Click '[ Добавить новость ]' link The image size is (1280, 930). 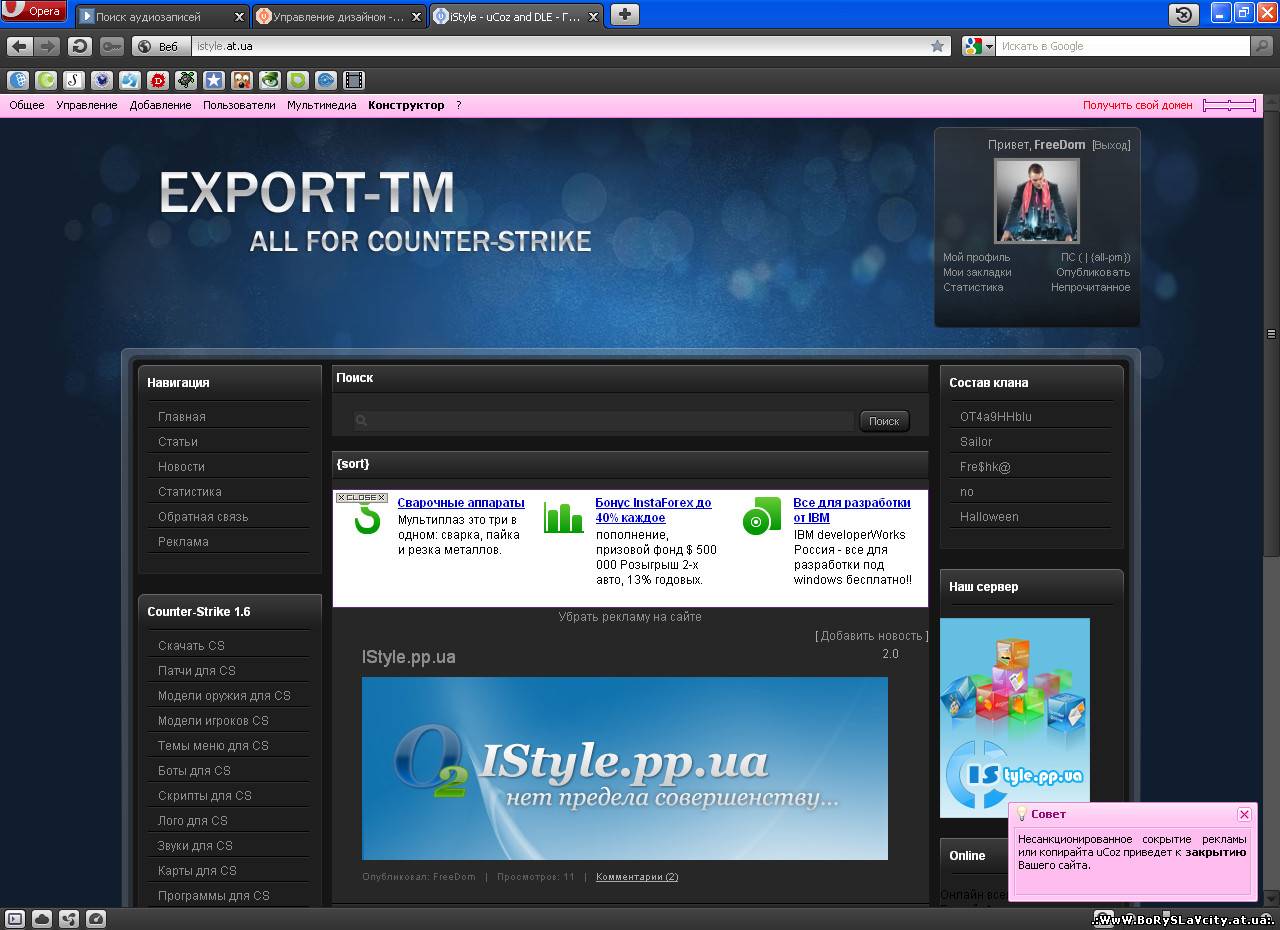click(x=872, y=636)
